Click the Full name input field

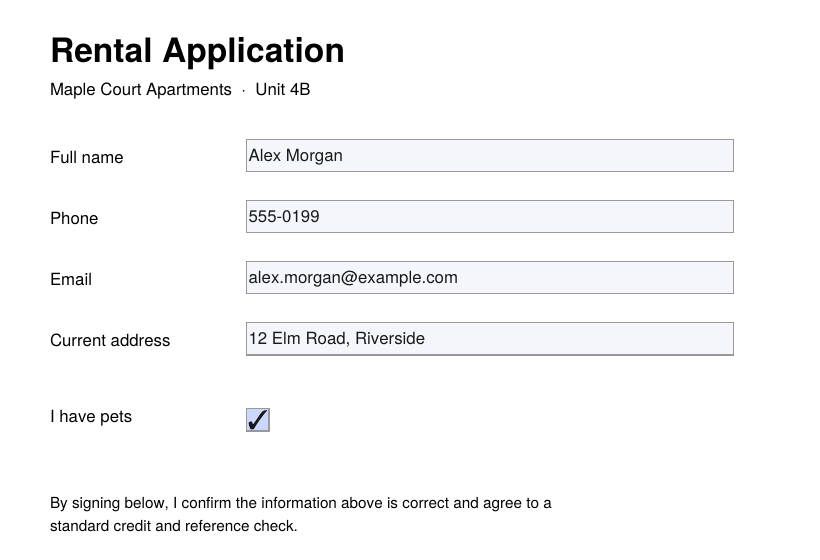pos(489,155)
